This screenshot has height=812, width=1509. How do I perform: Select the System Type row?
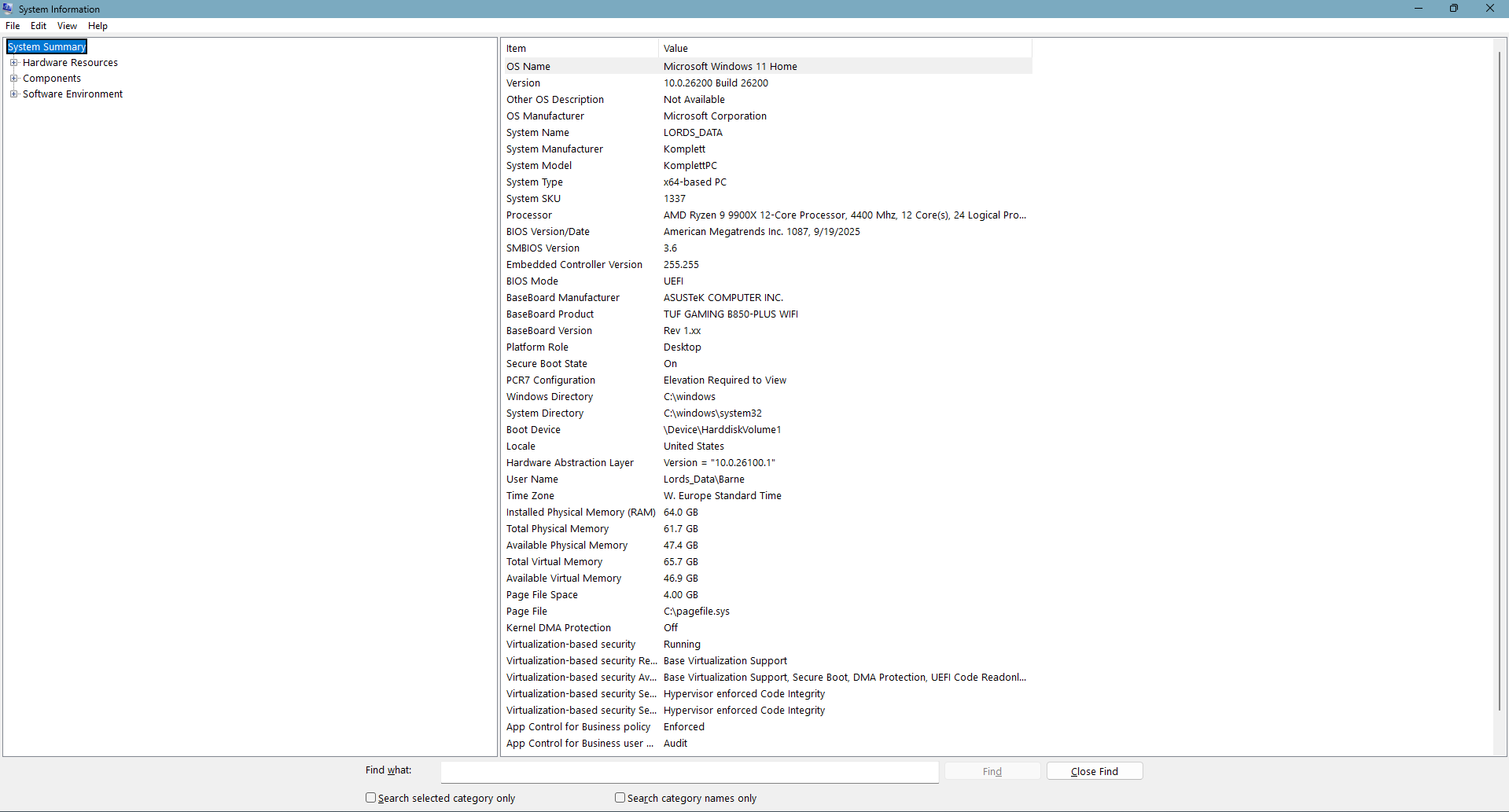click(x=768, y=182)
